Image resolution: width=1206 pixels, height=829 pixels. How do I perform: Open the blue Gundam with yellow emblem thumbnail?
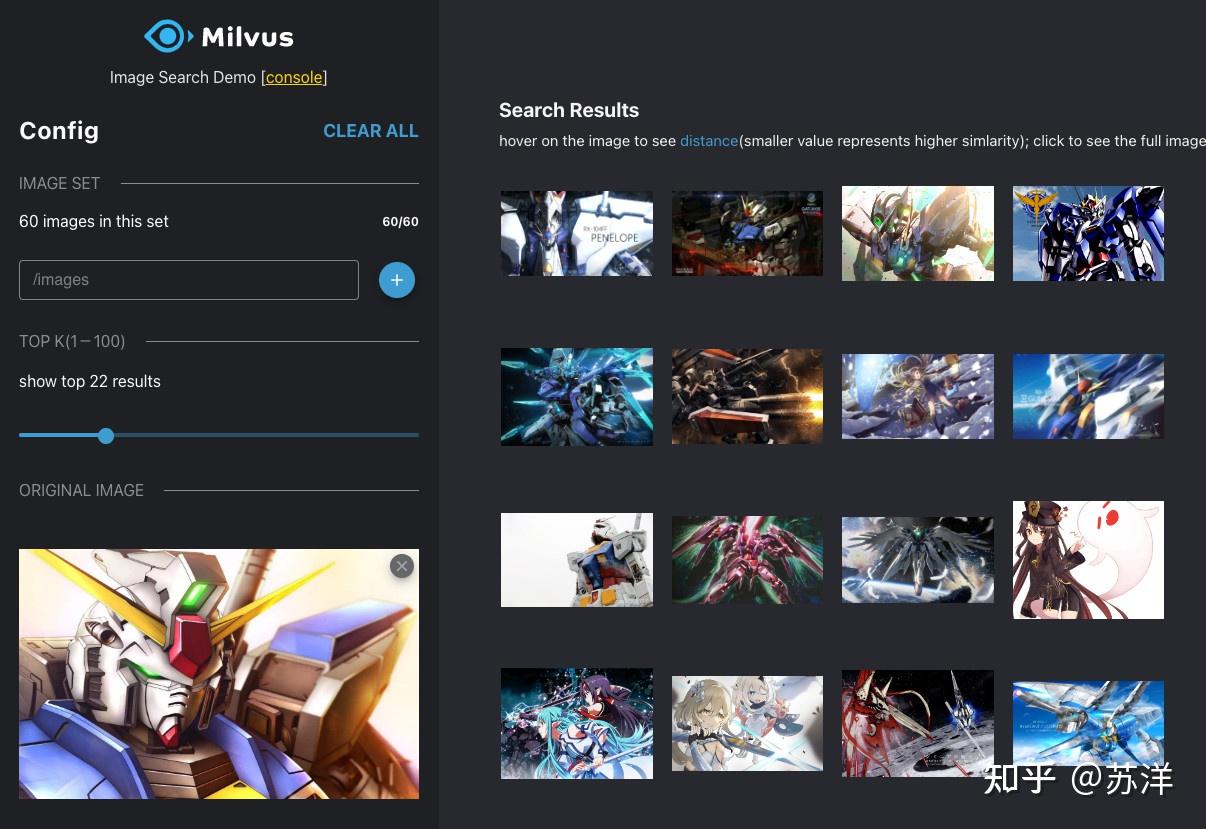[x=1088, y=233]
